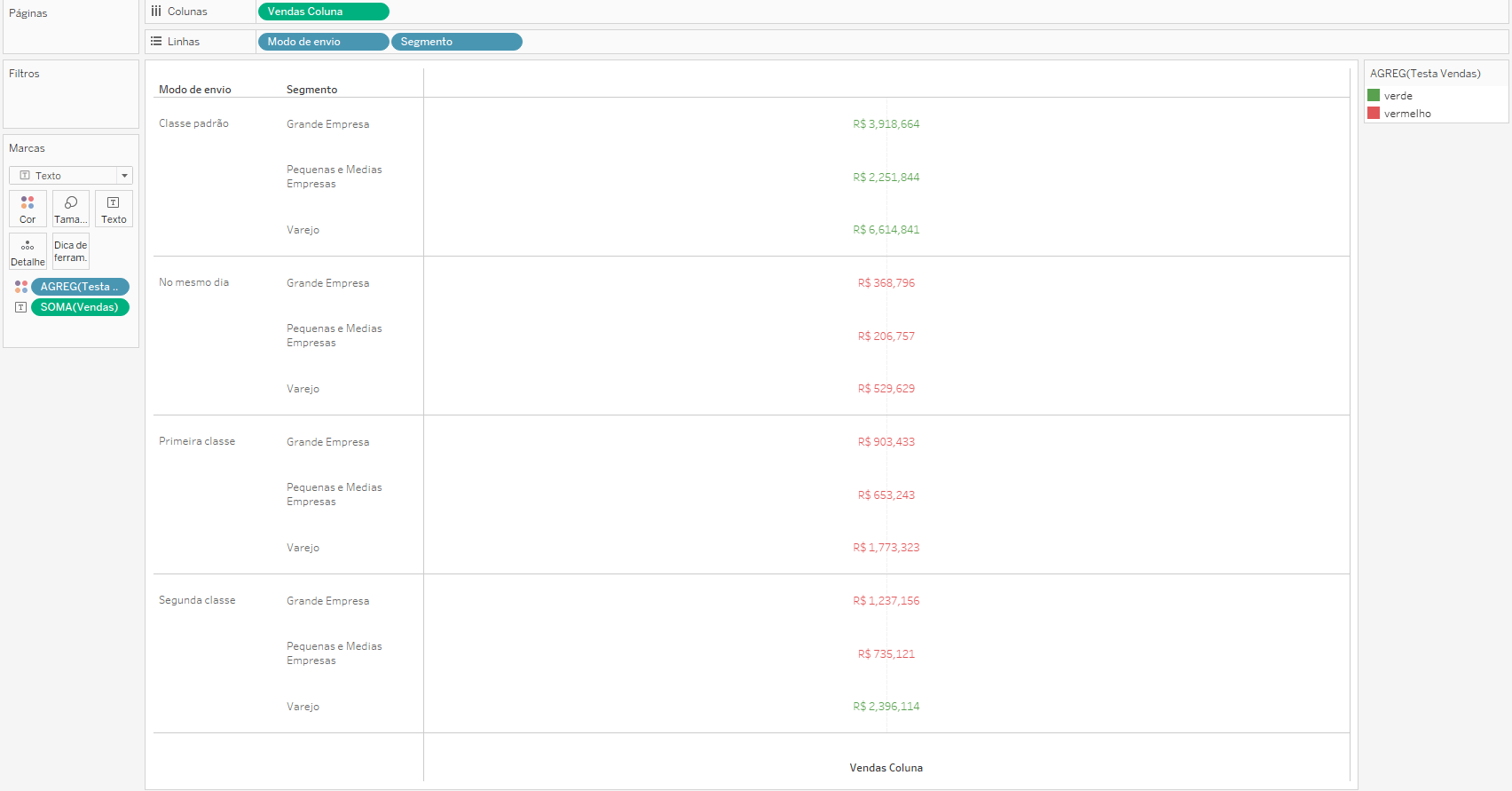Select the verde green legend swatch
The image size is (1512, 791).
click(x=1374, y=95)
